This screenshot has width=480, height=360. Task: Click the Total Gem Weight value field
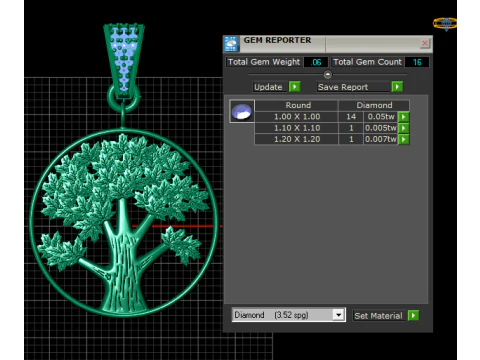316,62
